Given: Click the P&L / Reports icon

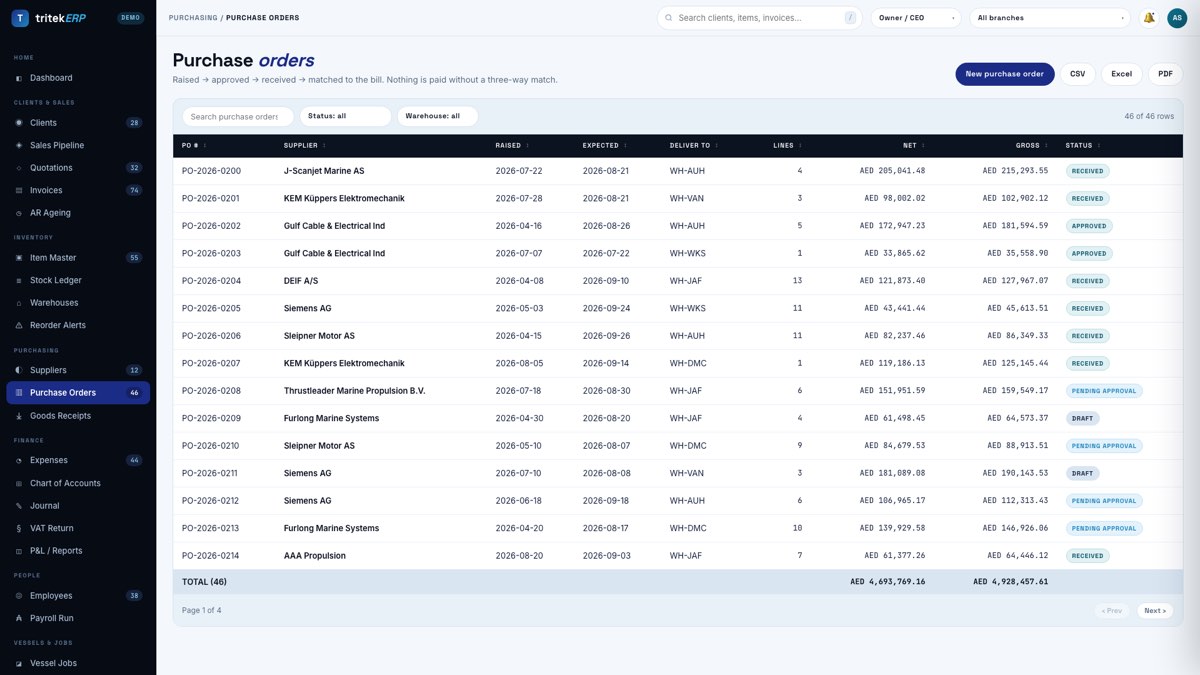Looking at the screenshot, I should pos(19,551).
